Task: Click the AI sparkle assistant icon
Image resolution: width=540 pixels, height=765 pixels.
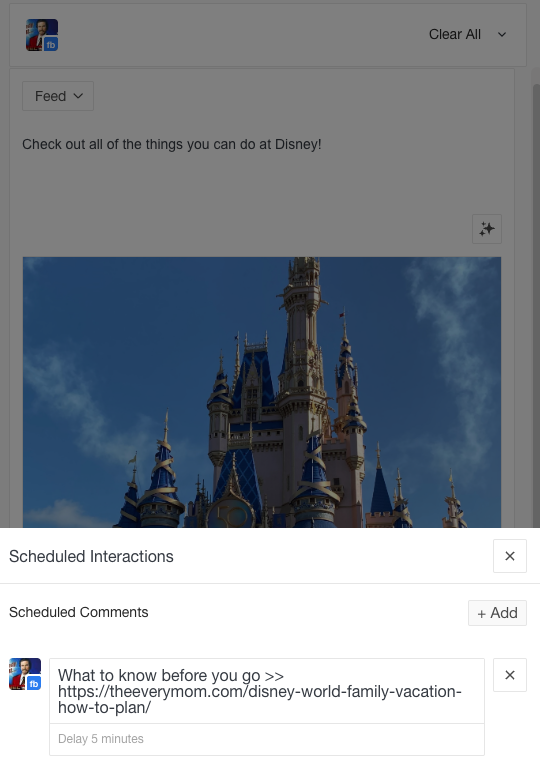Action: pos(486,229)
